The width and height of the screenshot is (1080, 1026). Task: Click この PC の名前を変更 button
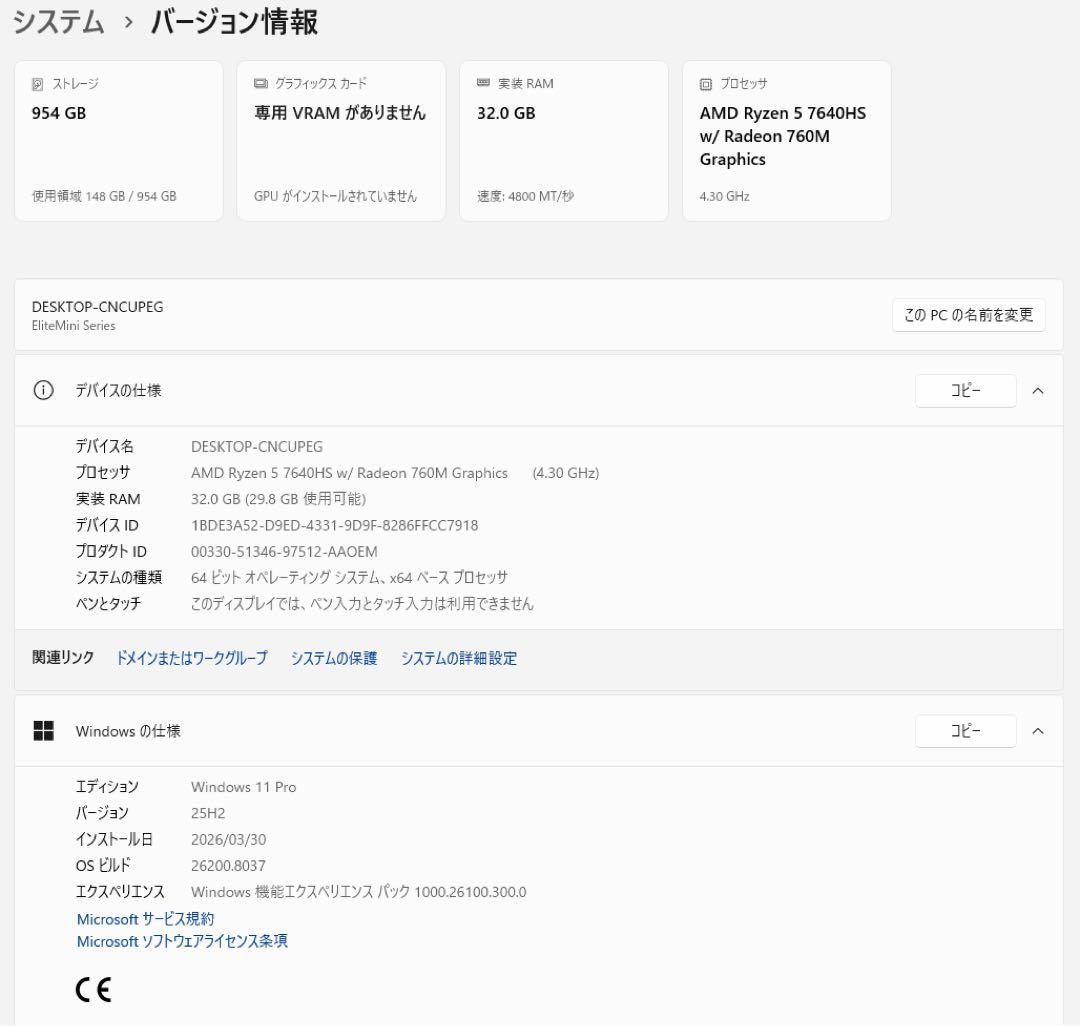click(x=968, y=315)
